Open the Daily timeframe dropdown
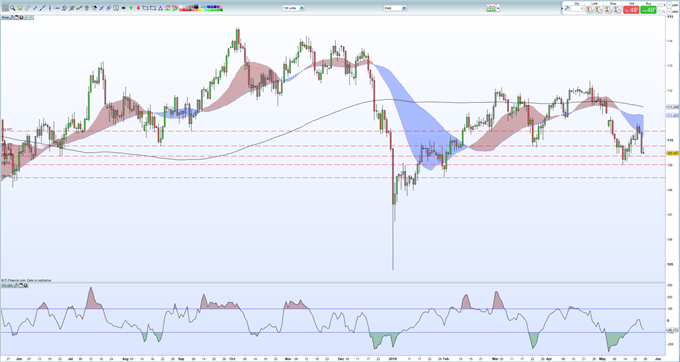The height and width of the screenshot is (362, 680). click(395, 8)
